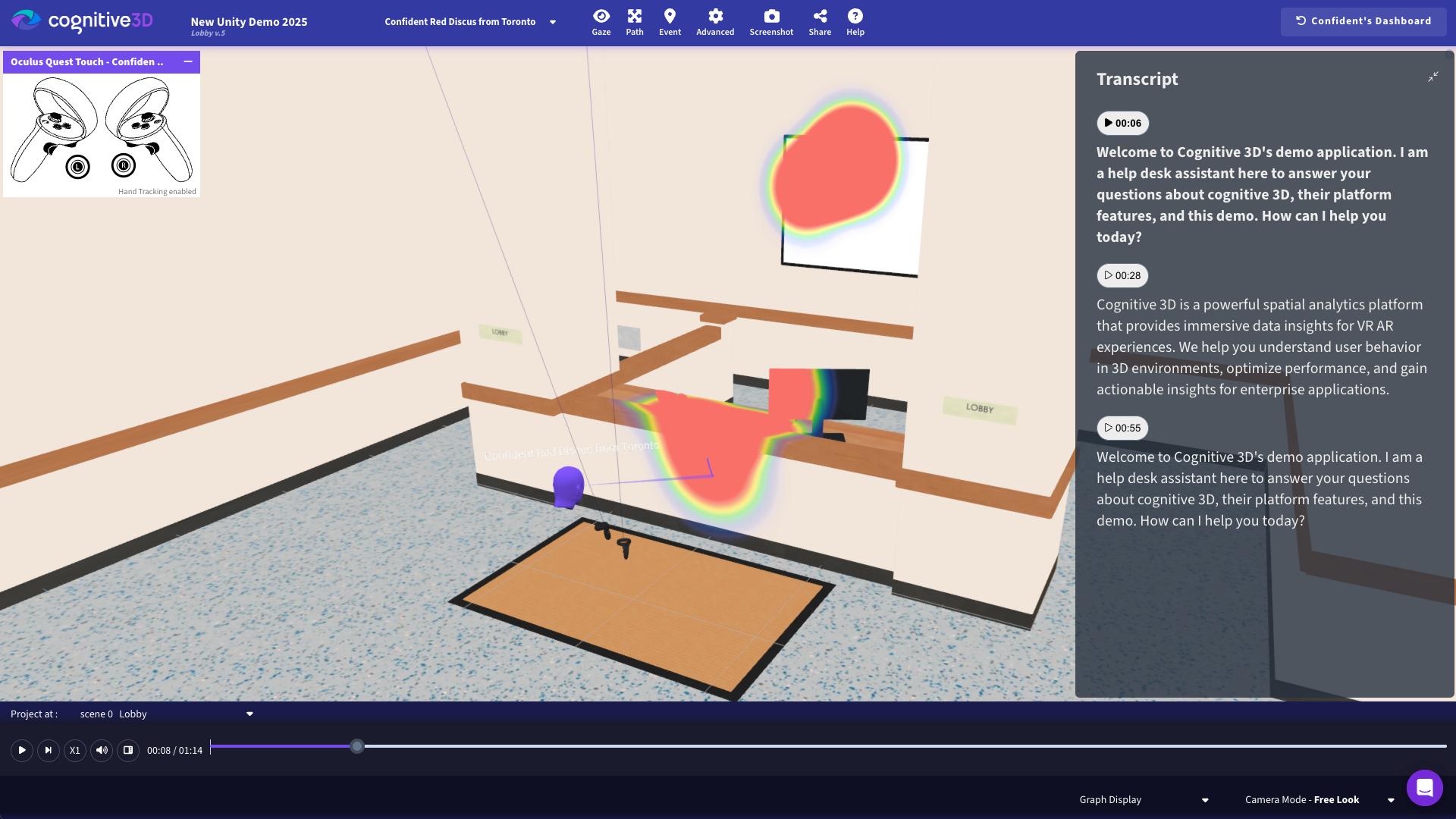
Task: Open the Camera Mode Free Look dropdown
Action: (x=1319, y=799)
